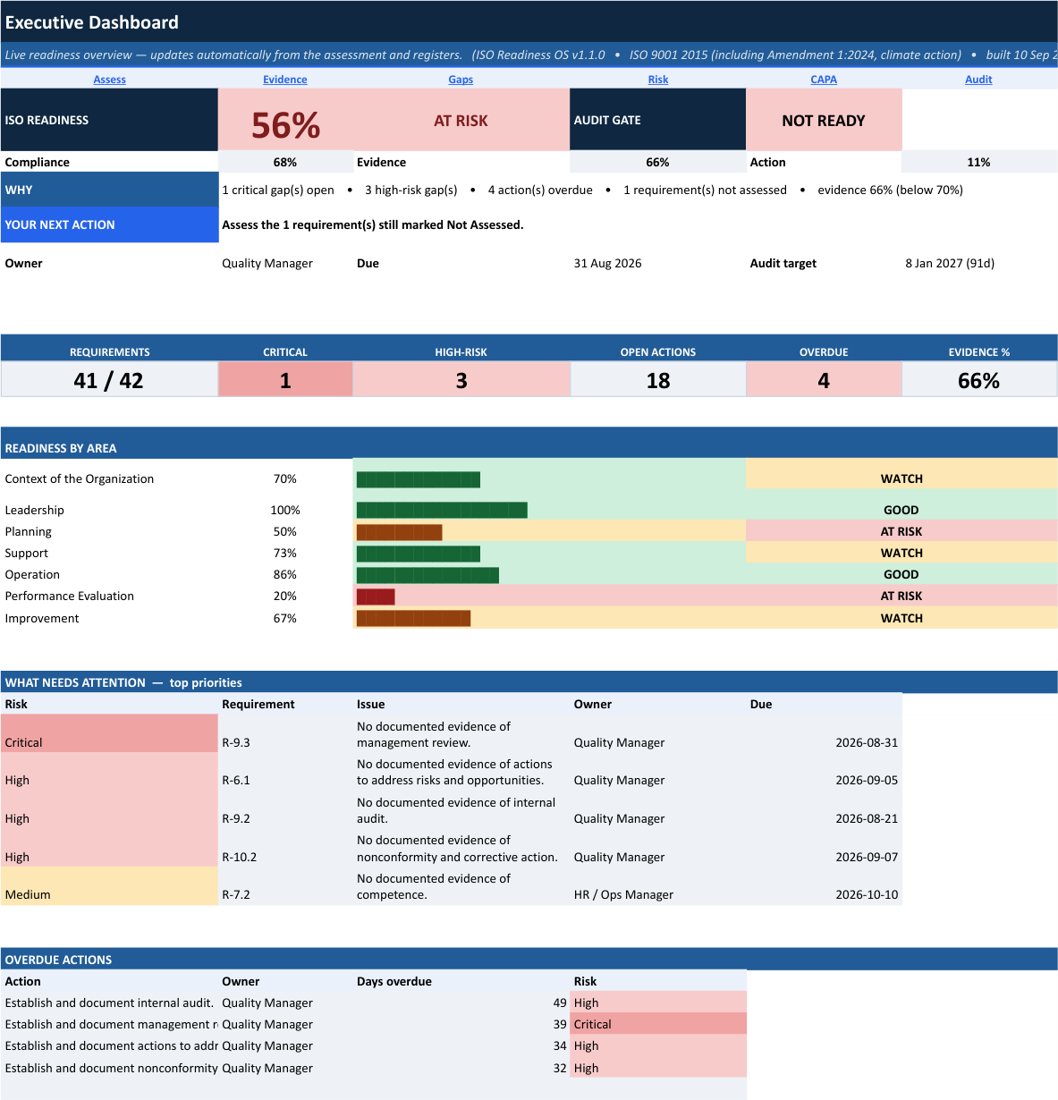The width and height of the screenshot is (1058, 1100).
Task: Click the Open Actions value 18
Action: [x=657, y=380]
